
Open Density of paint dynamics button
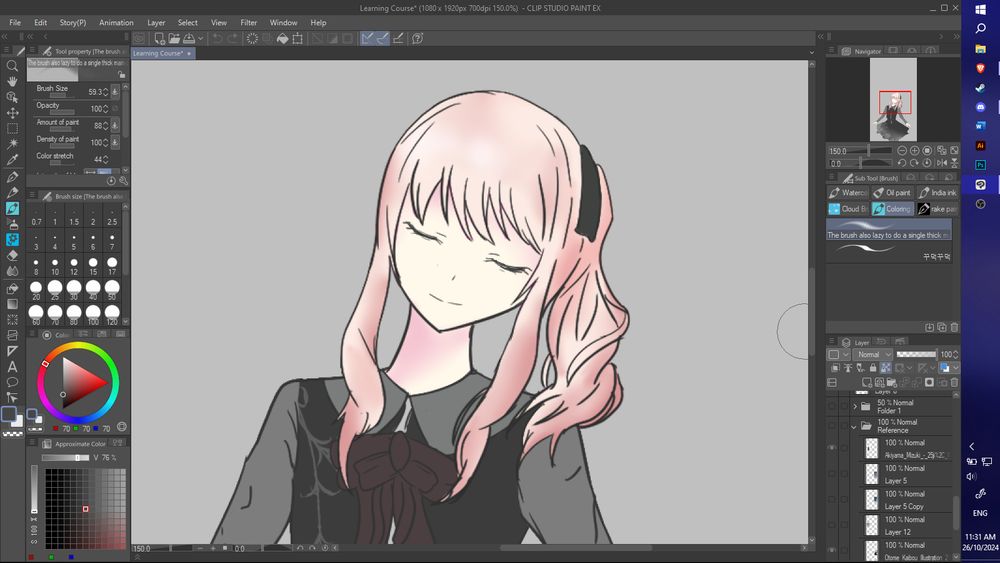click(115, 142)
